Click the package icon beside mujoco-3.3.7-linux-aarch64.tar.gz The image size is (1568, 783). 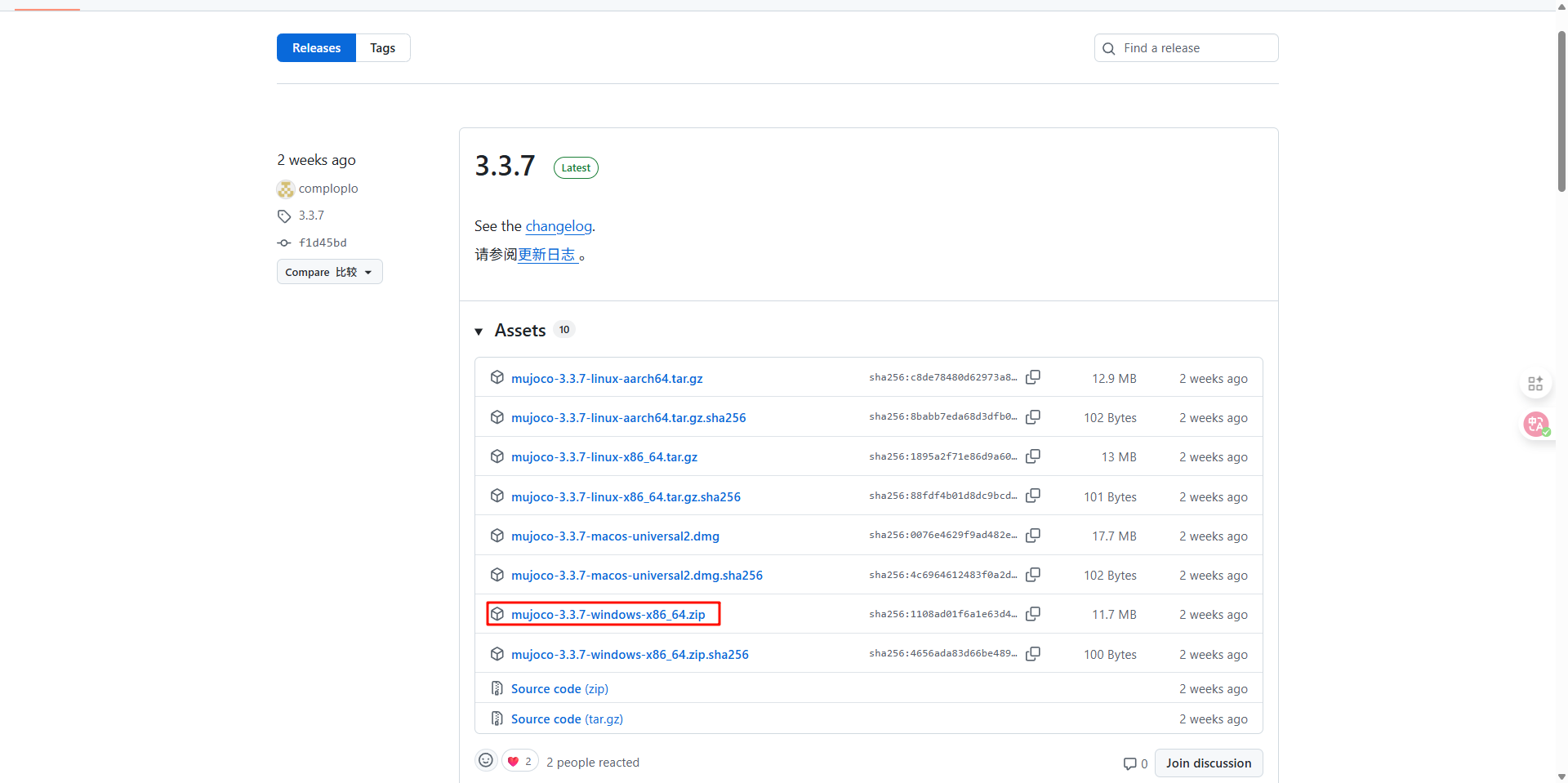coord(497,377)
